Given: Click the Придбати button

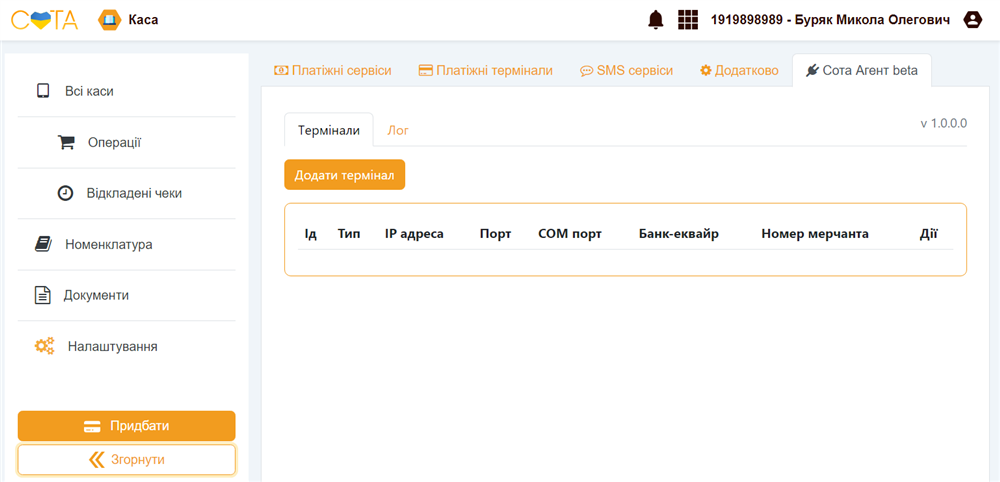Looking at the screenshot, I should coord(126,426).
